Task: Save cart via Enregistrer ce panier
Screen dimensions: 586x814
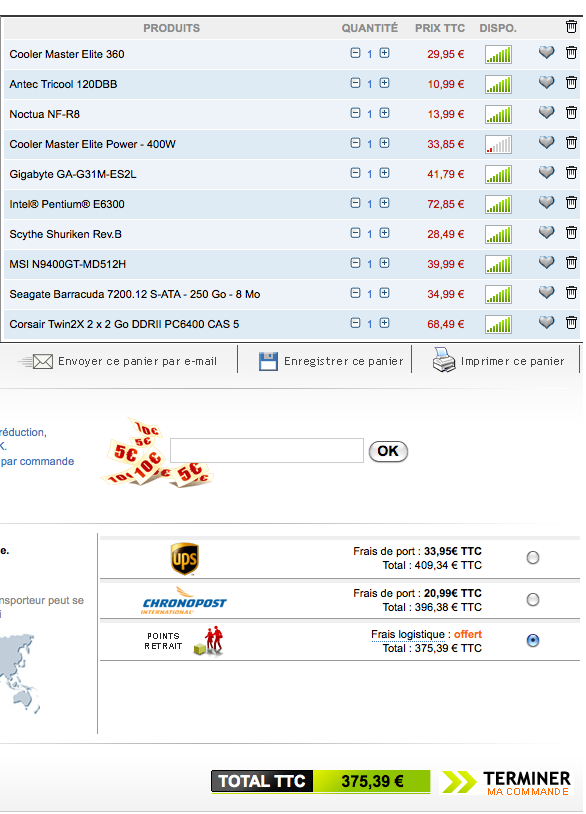Action: [331, 361]
